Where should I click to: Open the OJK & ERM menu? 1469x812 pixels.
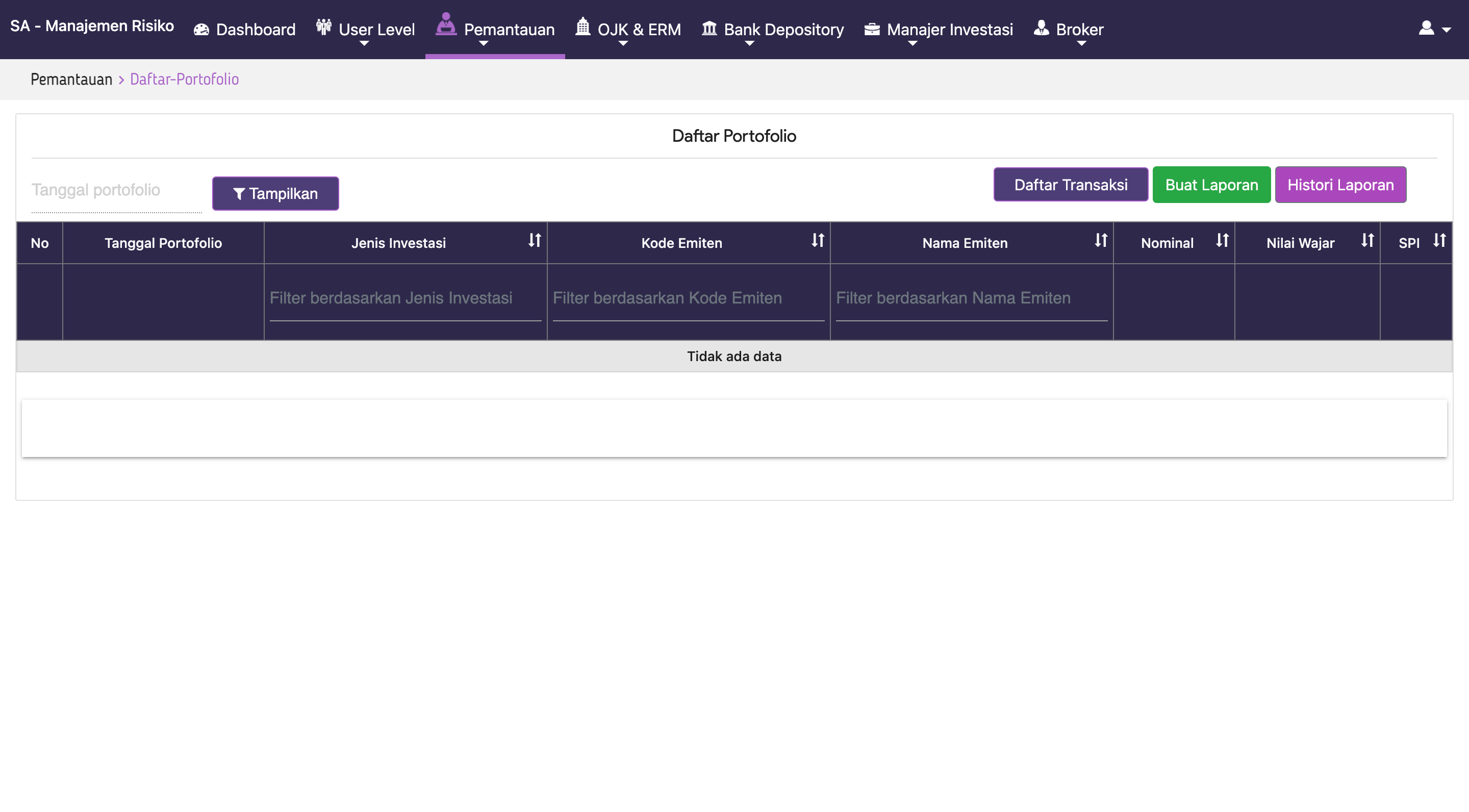point(628,30)
